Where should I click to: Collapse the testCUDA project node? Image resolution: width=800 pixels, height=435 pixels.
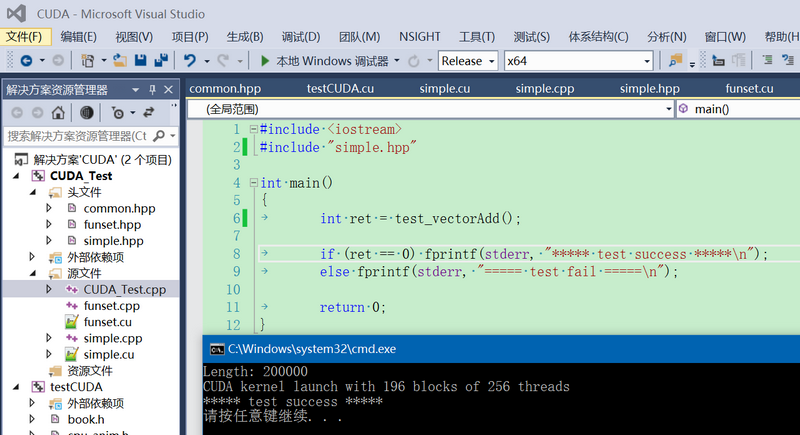16,387
